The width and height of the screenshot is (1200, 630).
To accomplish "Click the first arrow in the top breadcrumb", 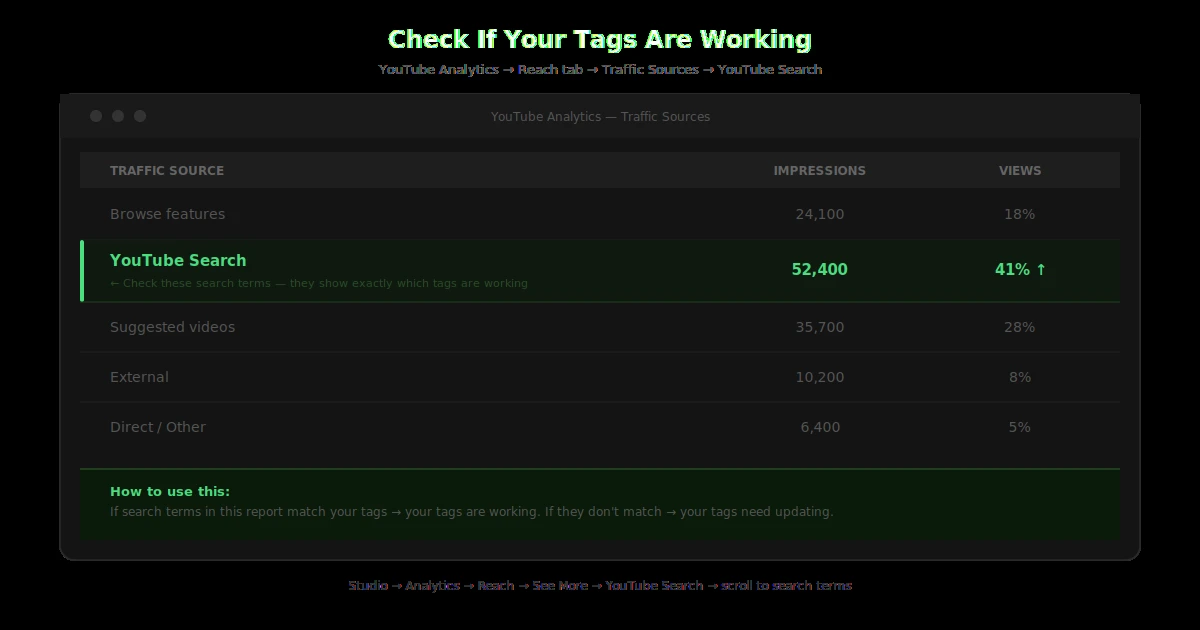I will point(510,69).
